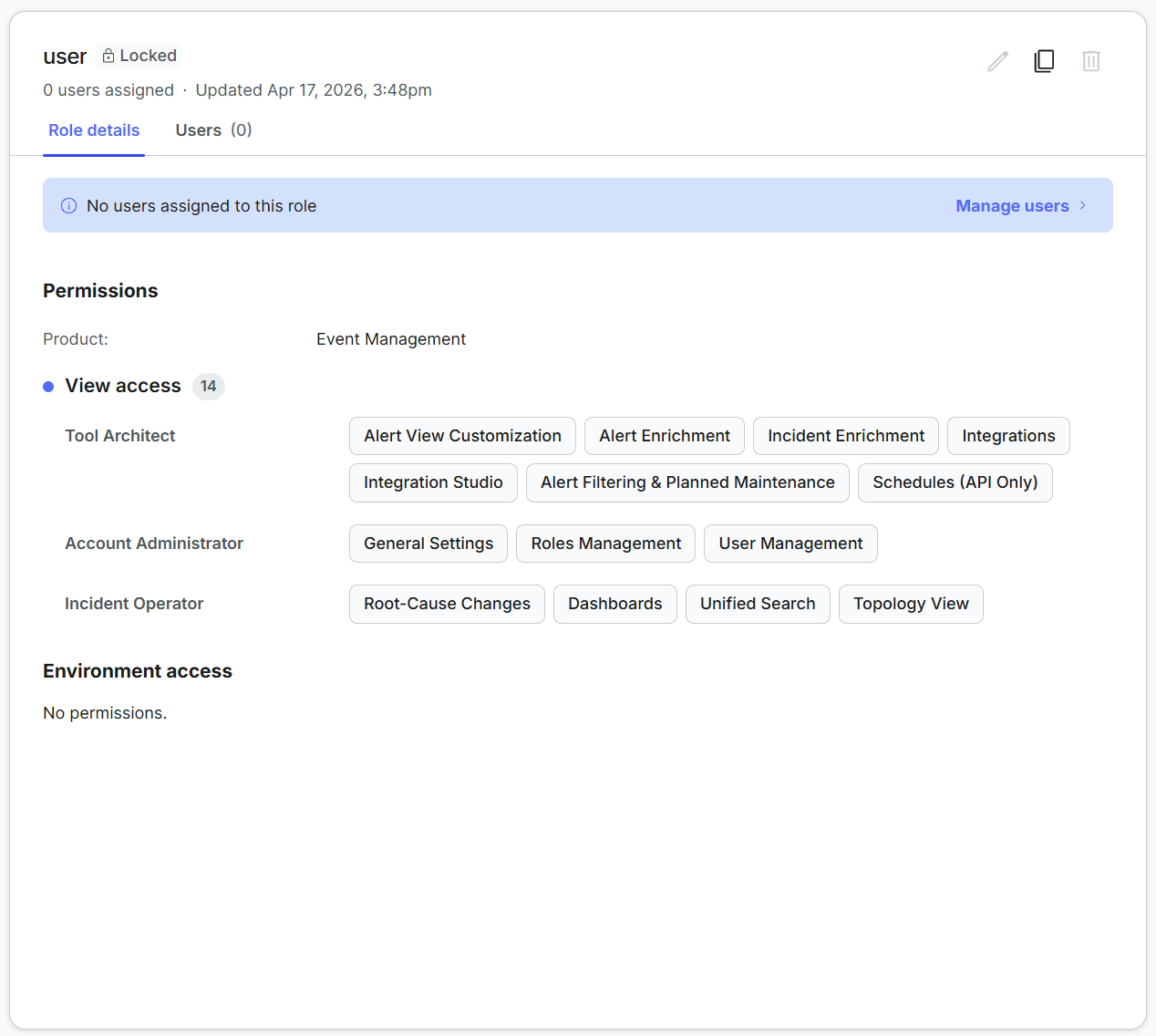
Task: Click Alert Filtering & Planned Maintenance chip
Action: pyautogui.click(x=687, y=482)
